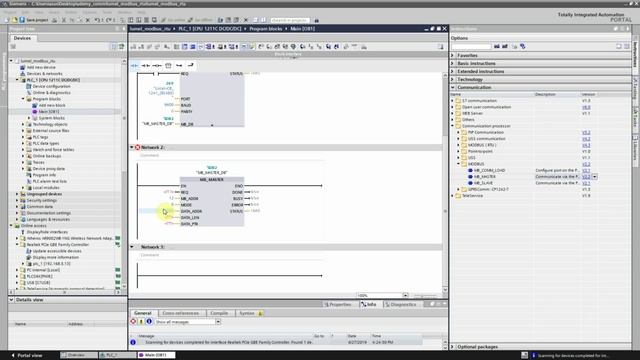Screen dimensions: 640x360
Task: Switch to the Compile tab
Action: 219,313
